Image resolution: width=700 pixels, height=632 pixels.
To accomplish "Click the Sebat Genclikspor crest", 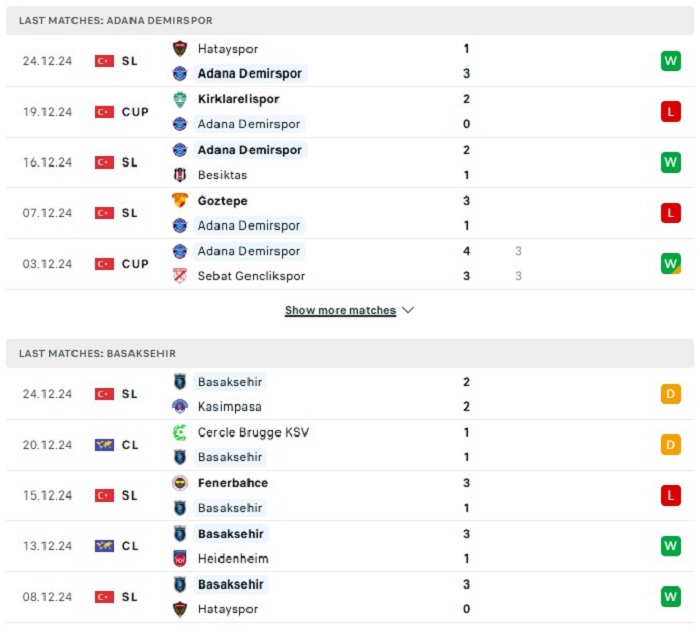I will [180, 276].
